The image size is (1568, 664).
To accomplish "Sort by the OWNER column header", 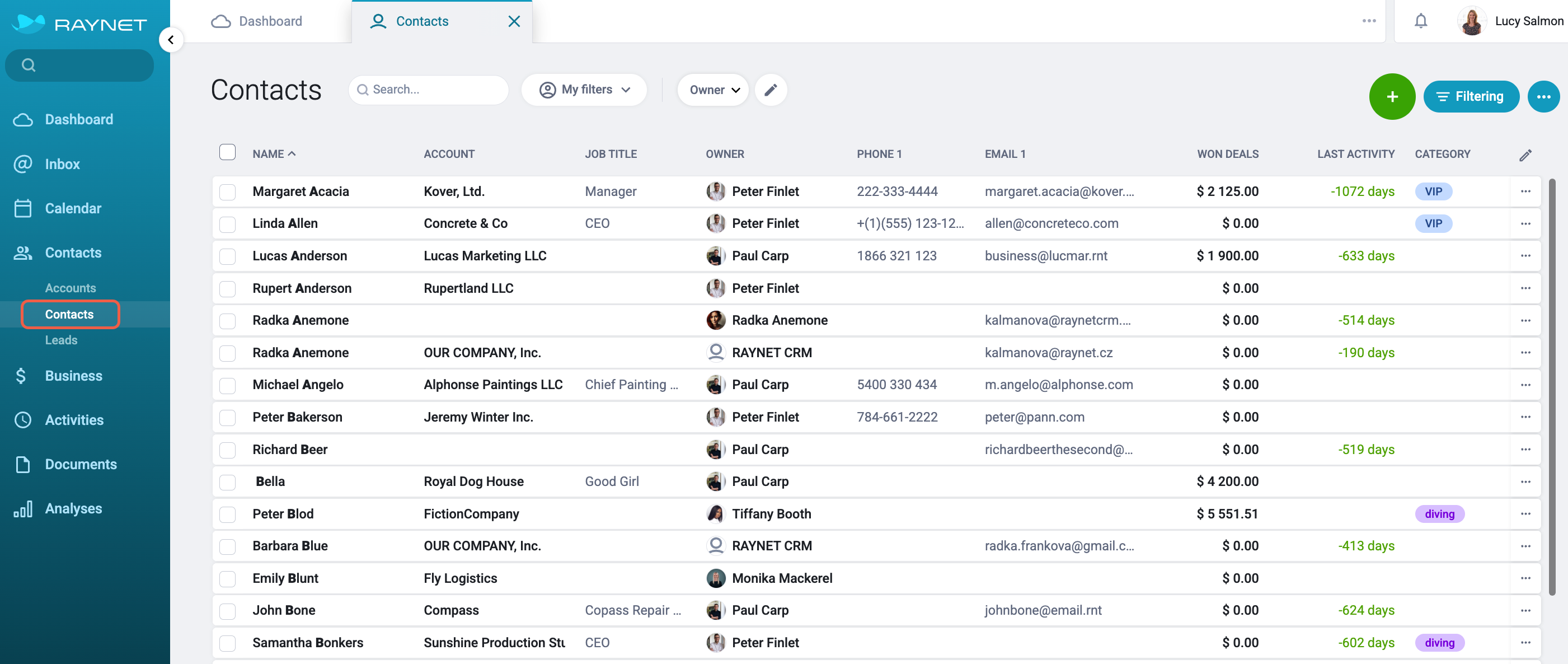I will 724,154.
